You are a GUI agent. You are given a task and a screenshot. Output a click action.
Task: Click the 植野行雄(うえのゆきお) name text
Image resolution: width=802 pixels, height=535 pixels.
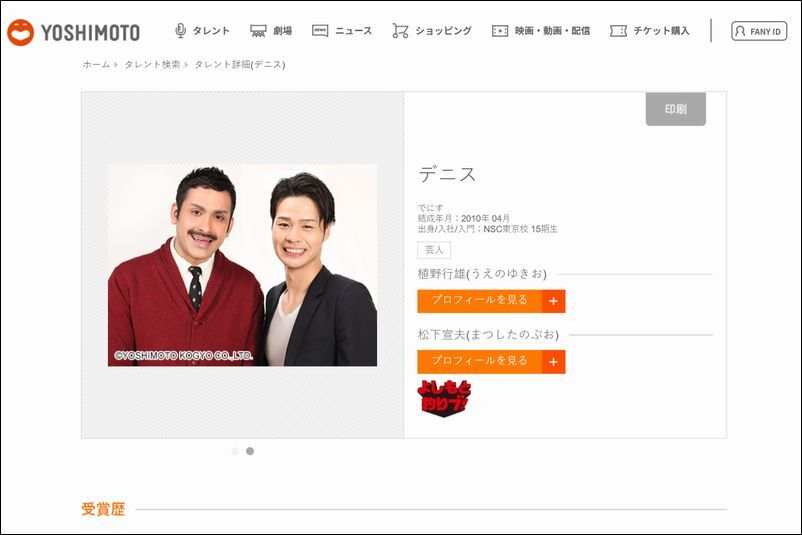coord(482,274)
